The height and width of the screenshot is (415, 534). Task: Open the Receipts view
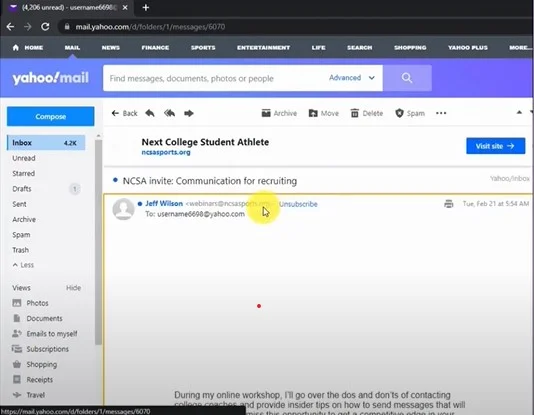click(x=33, y=380)
